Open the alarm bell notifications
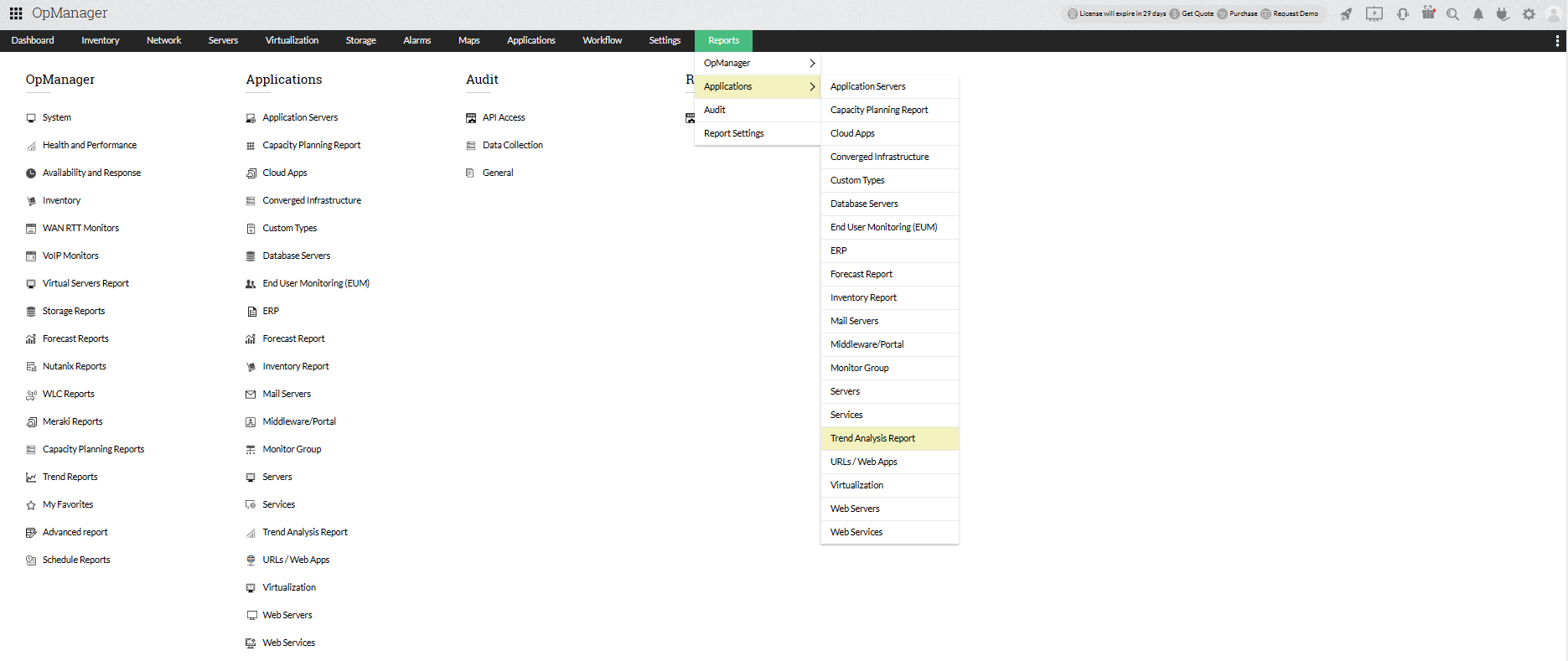This screenshot has height=661, width=1568. (1478, 14)
